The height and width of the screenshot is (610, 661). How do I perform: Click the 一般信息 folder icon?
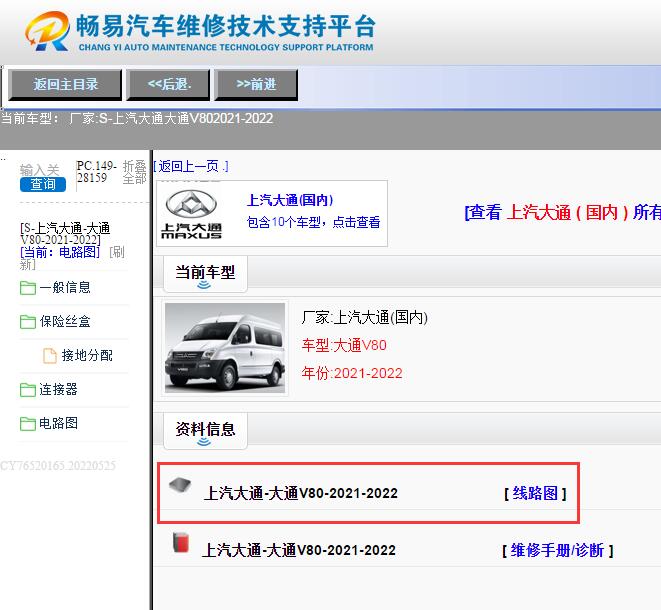pyautogui.click(x=28, y=288)
